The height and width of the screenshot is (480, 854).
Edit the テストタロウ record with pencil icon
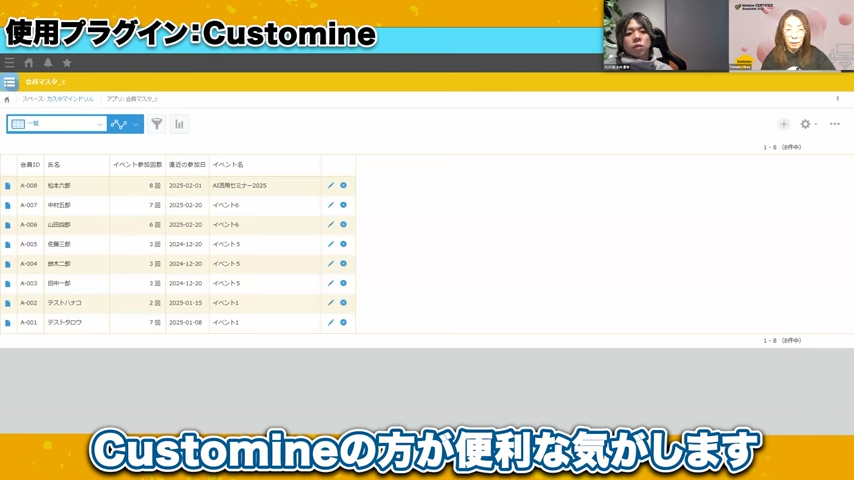331,323
